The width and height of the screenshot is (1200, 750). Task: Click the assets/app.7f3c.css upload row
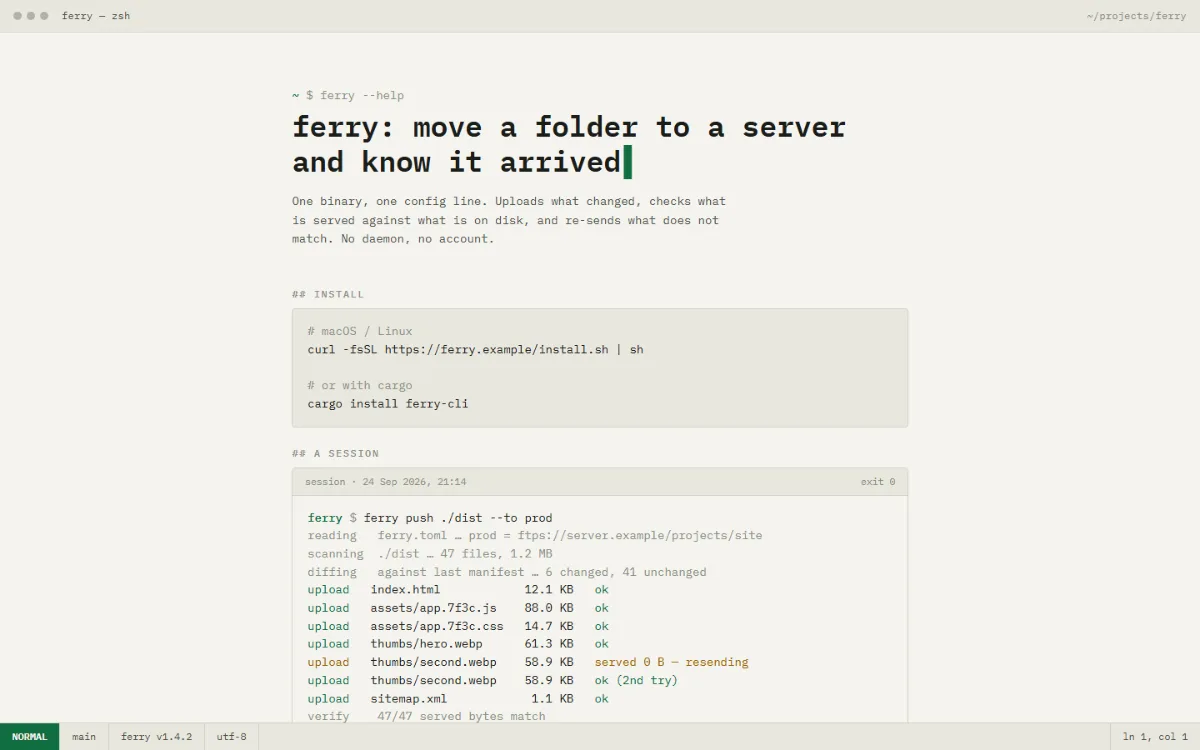coord(458,627)
